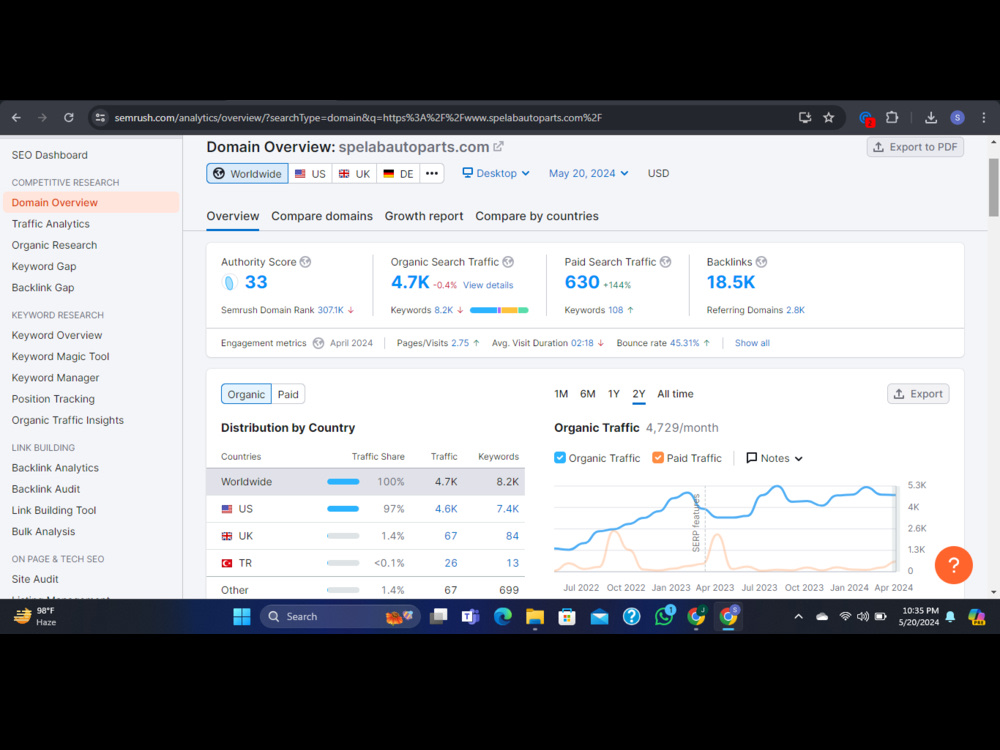Reload the page with the refresh icon

tap(69, 117)
